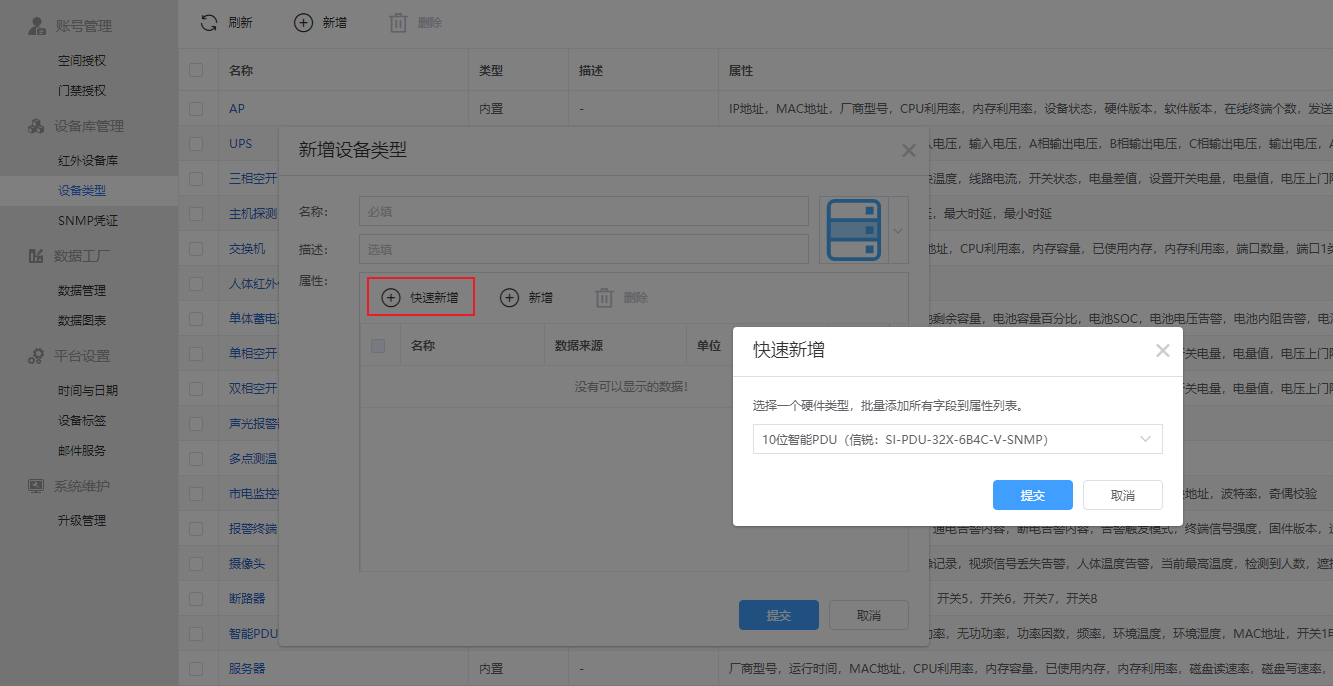Open 时间与日期 menu item
The height and width of the screenshot is (686, 1333).
(x=88, y=390)
